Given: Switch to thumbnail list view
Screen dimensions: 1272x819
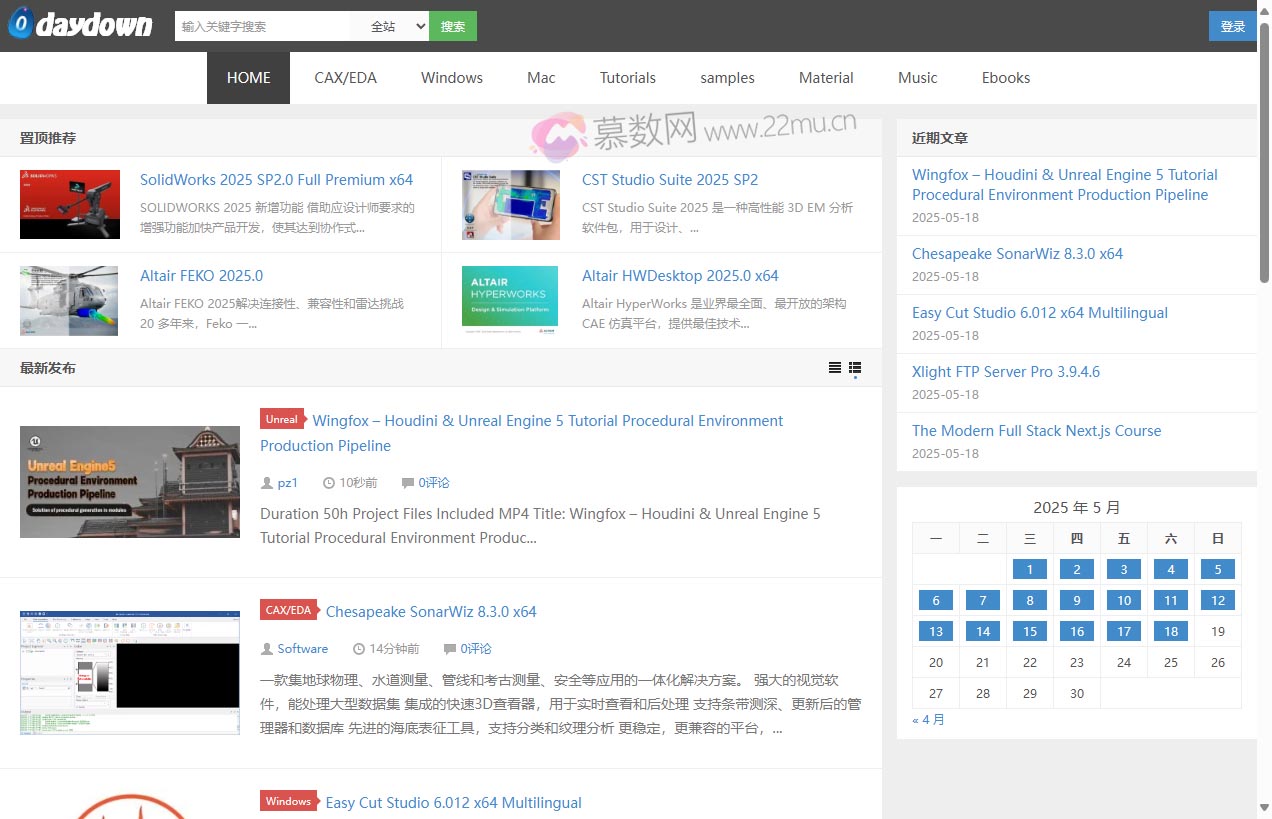Looking at the screenshot, I should 855,368.
